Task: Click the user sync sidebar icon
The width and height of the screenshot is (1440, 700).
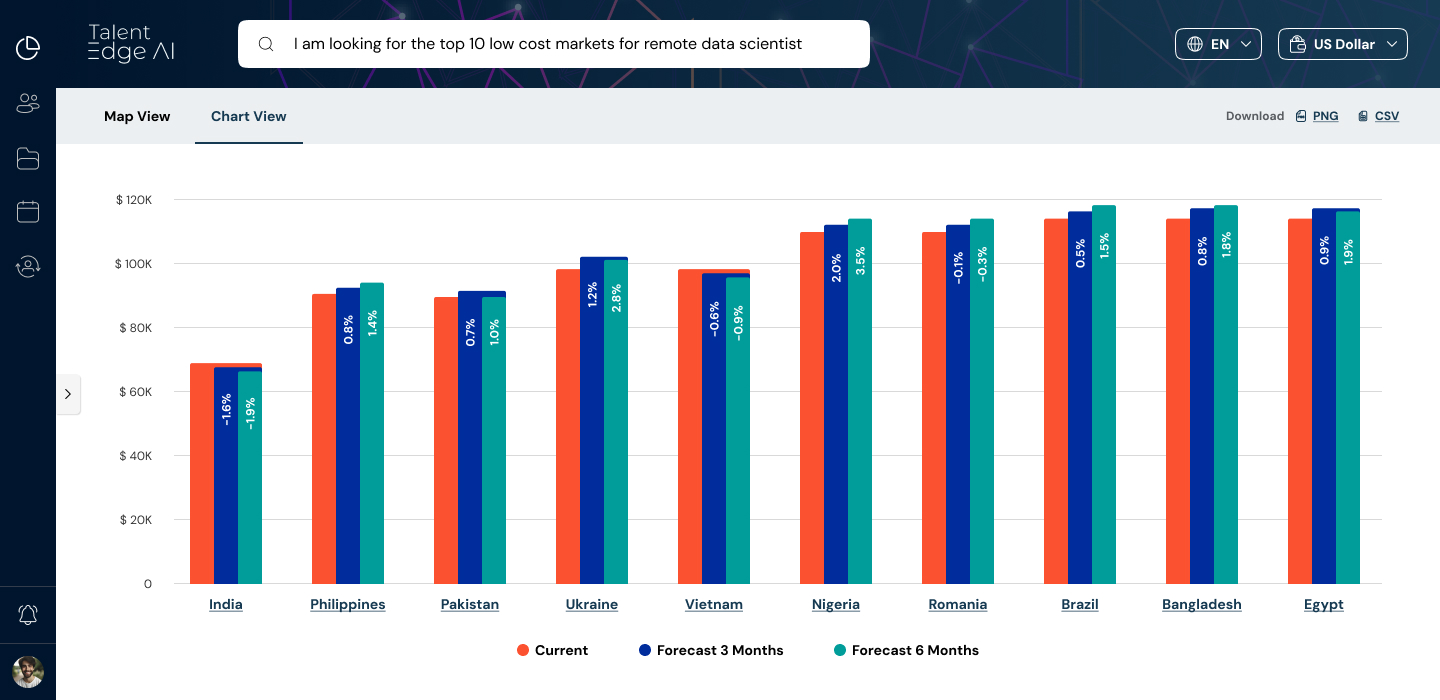Action: (x=28, y=266)
